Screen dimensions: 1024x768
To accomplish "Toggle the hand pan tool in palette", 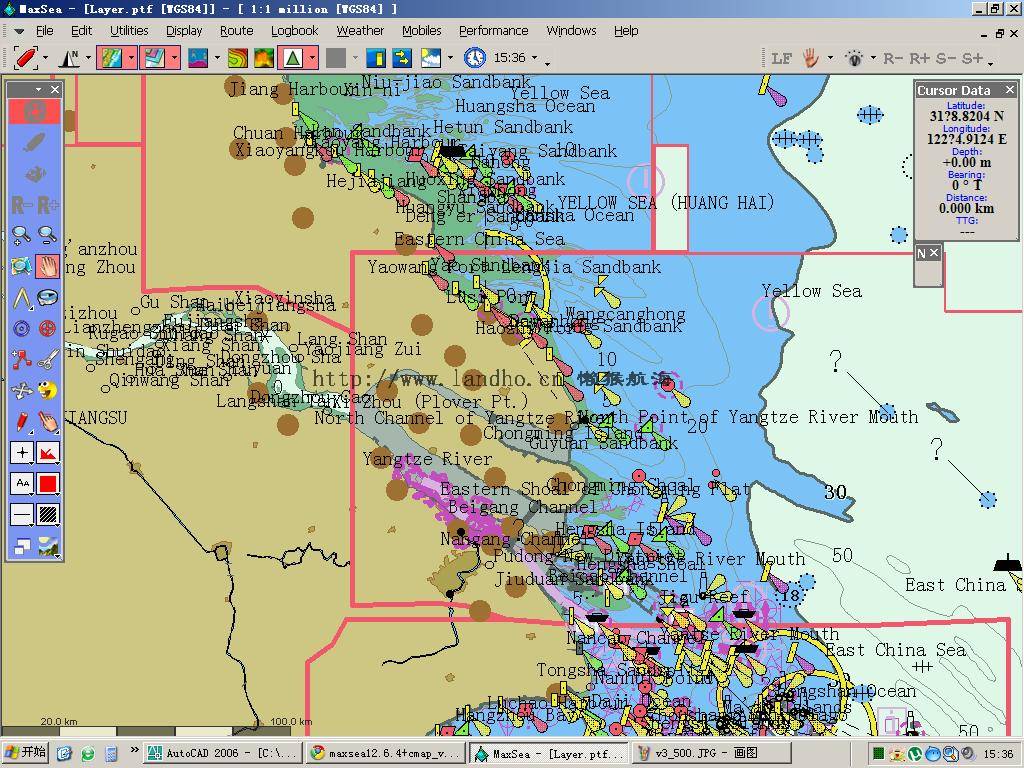I will pyautogui.click(x=48, y=266).
